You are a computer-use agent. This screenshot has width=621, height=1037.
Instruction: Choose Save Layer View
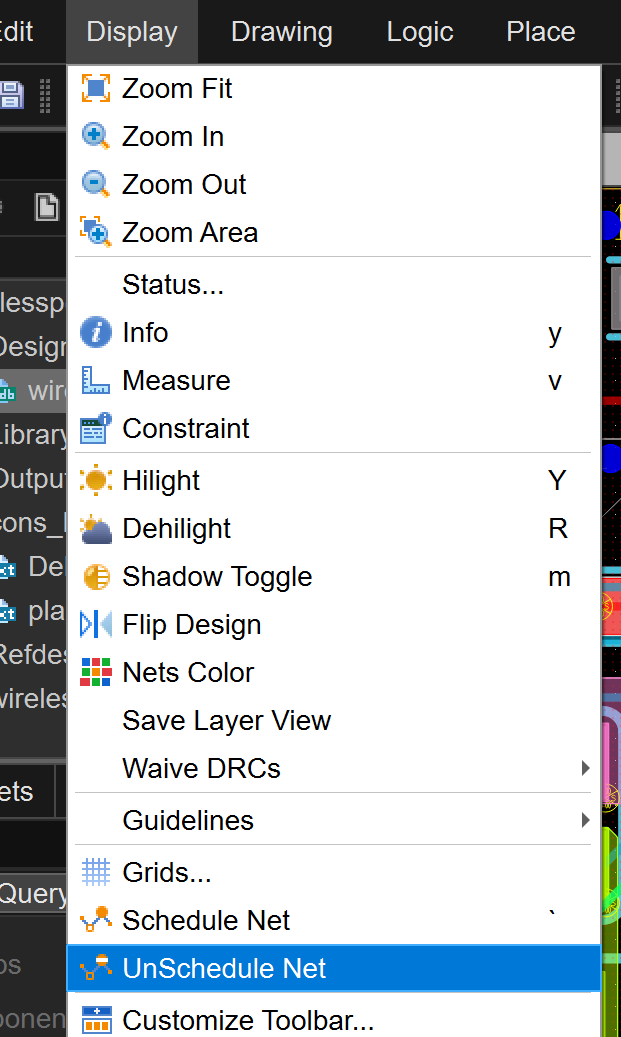point(226,720)
